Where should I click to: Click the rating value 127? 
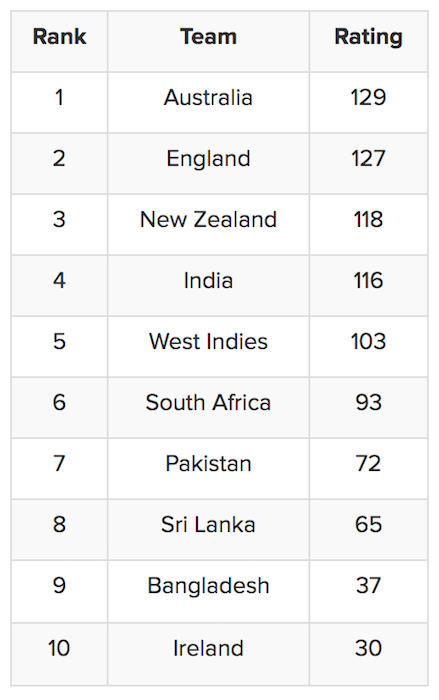[x=368, y=158]
